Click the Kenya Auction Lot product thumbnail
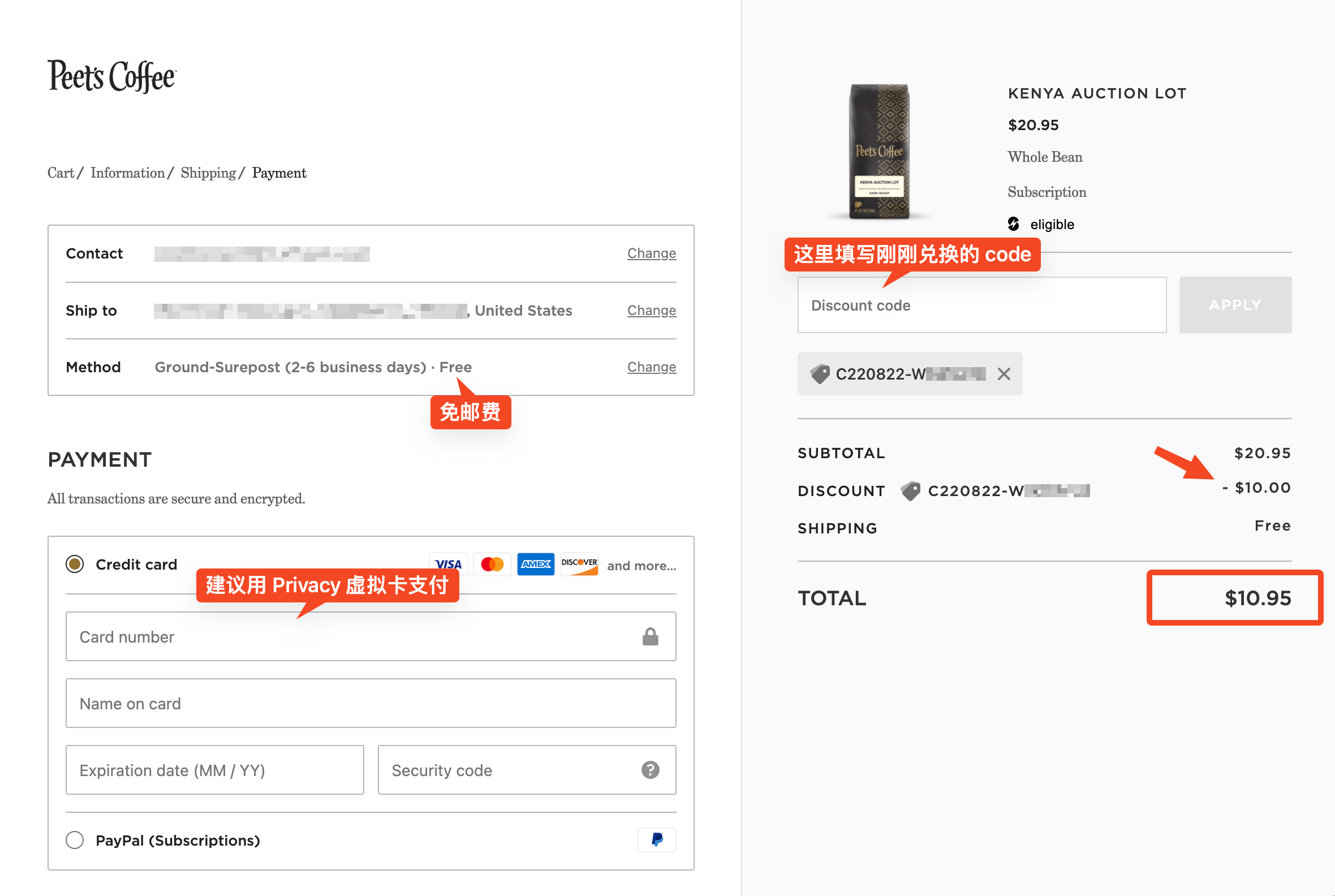Image resolution: width=1335 pixels, height=896 pixels. point(879,152)
